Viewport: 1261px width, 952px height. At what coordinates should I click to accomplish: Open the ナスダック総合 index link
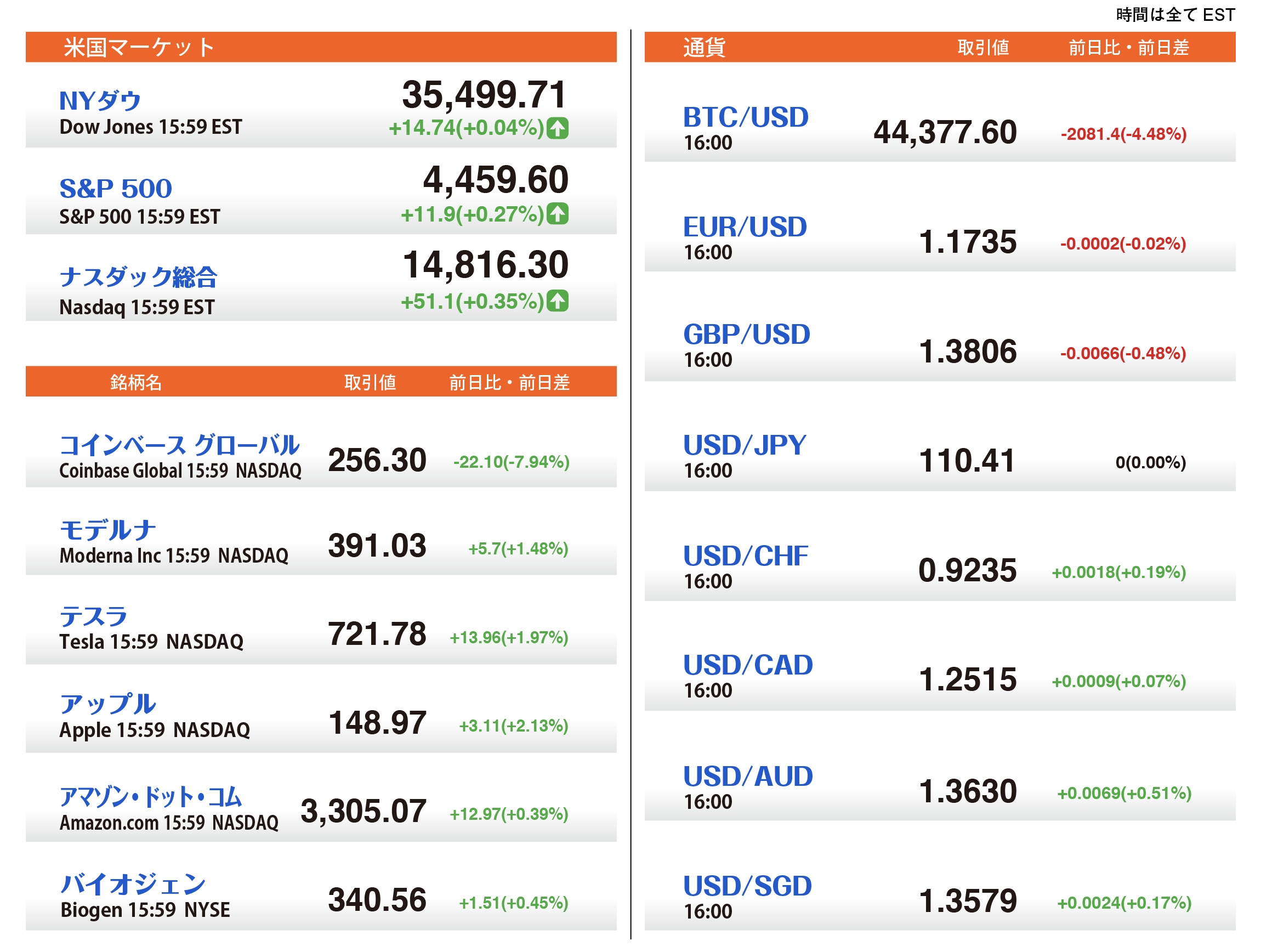(x=139, y=277)
